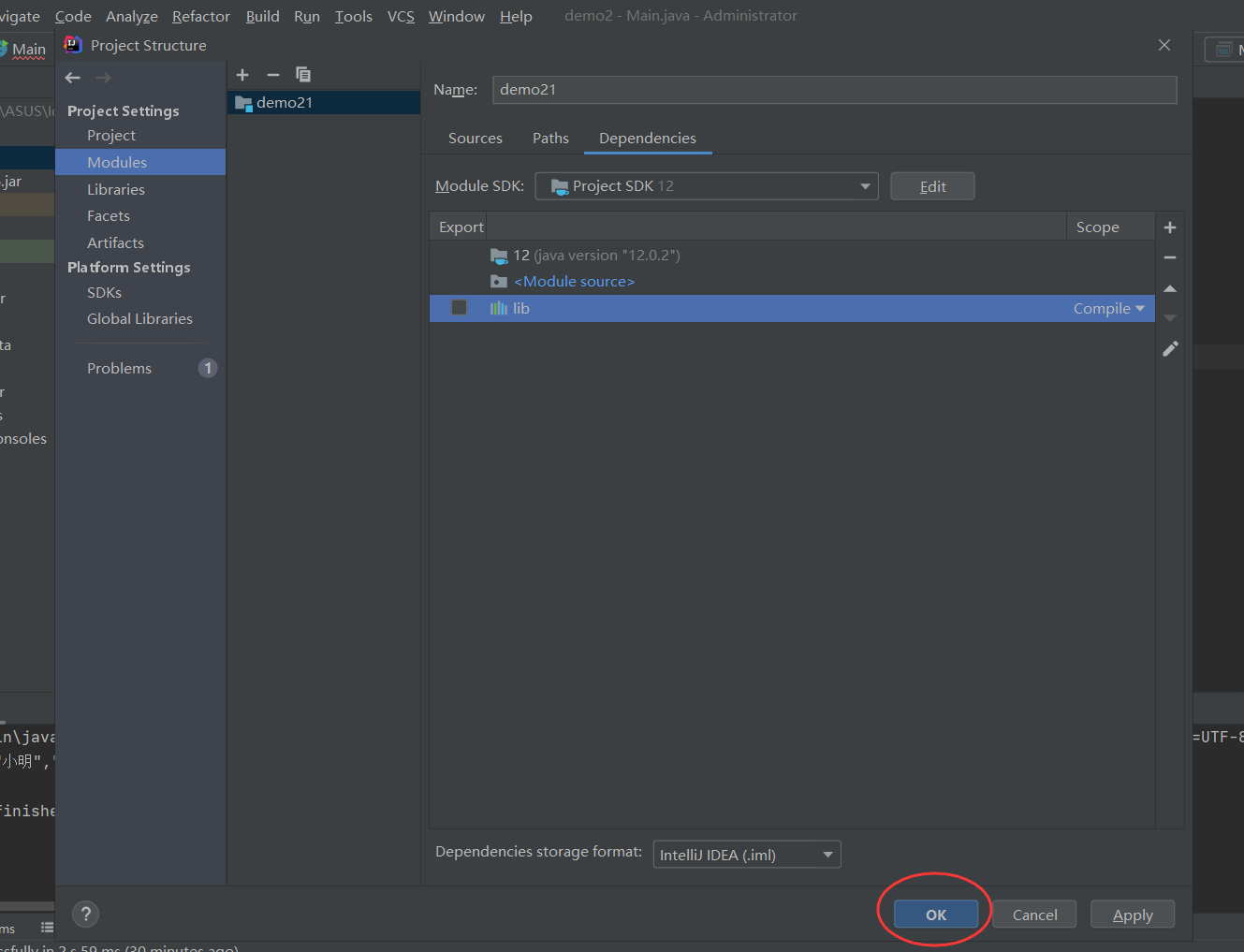Copy the selected module
The width and height of the screenshot is (1244, 952).
coord(303,75)
